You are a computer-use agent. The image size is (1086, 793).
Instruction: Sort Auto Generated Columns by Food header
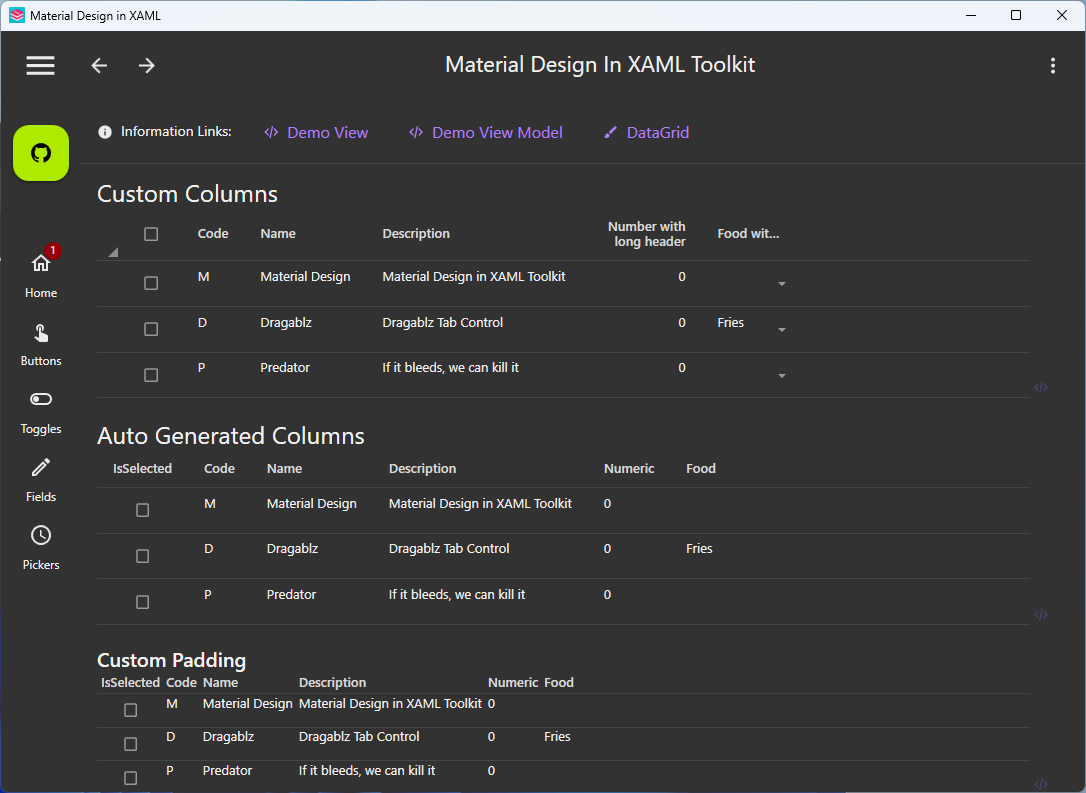click(700, 468)
